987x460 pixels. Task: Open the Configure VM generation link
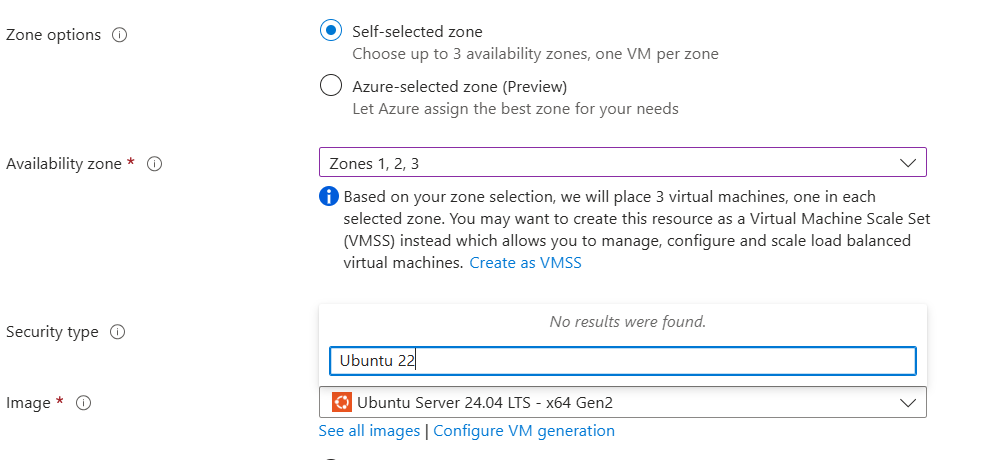tap(524, 431)
